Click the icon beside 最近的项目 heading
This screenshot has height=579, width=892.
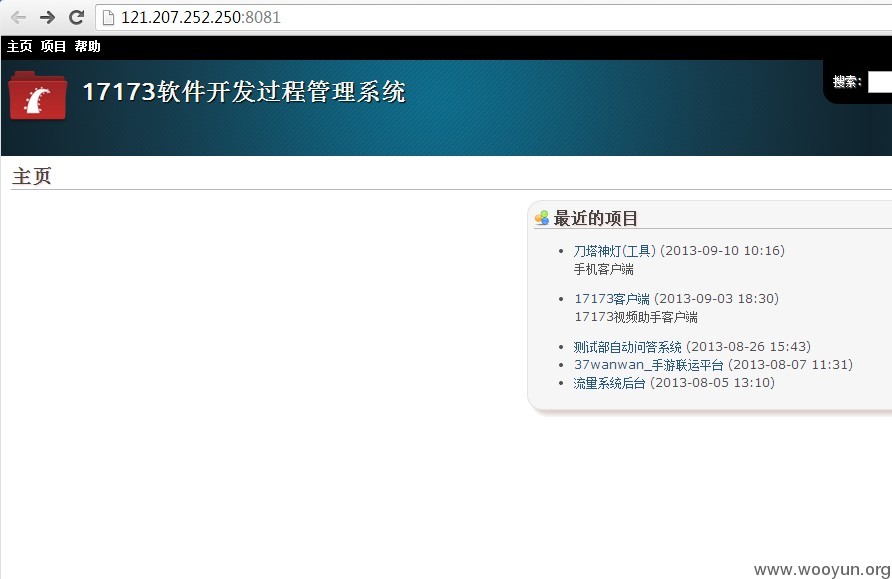pyautogui.click(x=542, y=217)
